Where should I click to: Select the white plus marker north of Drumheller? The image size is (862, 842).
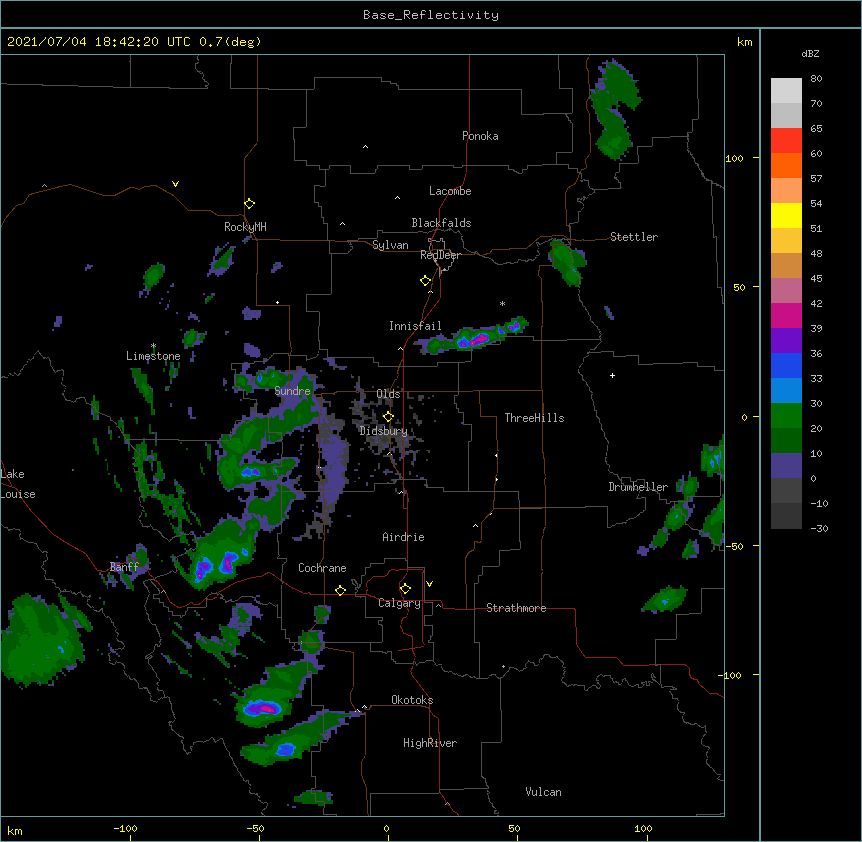coord(612,375)
